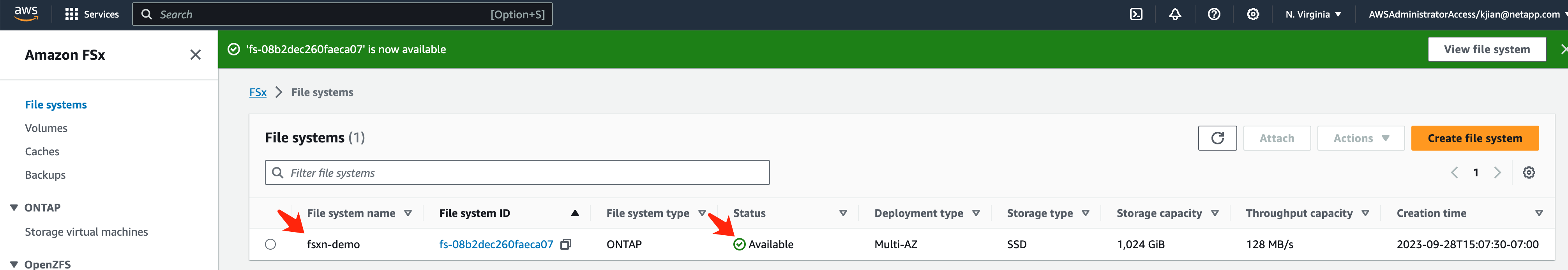Open the Services grid menu

pyautogui.click(x=92, y=14)
